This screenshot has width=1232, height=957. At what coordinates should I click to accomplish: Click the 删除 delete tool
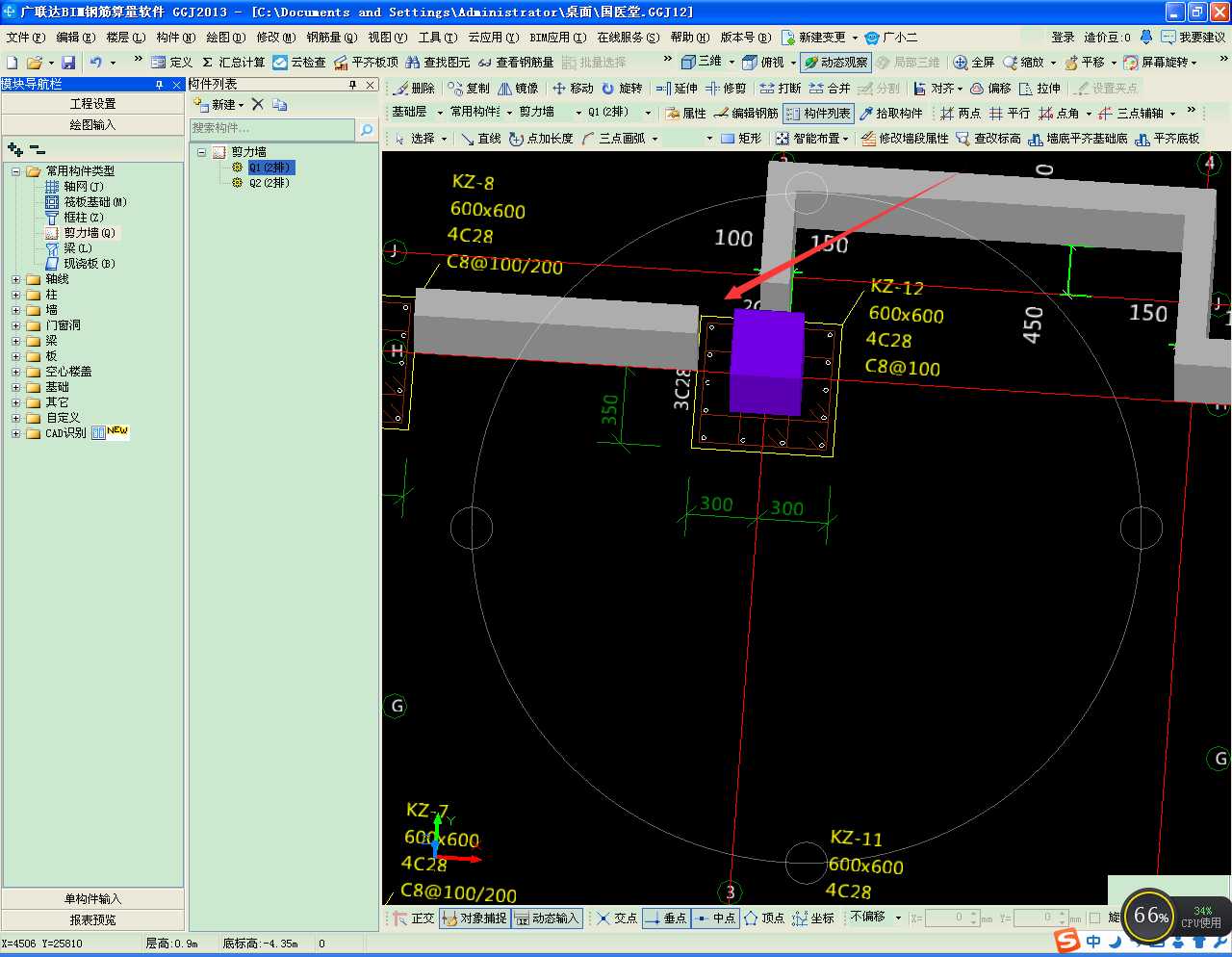(x=414, y=89)
